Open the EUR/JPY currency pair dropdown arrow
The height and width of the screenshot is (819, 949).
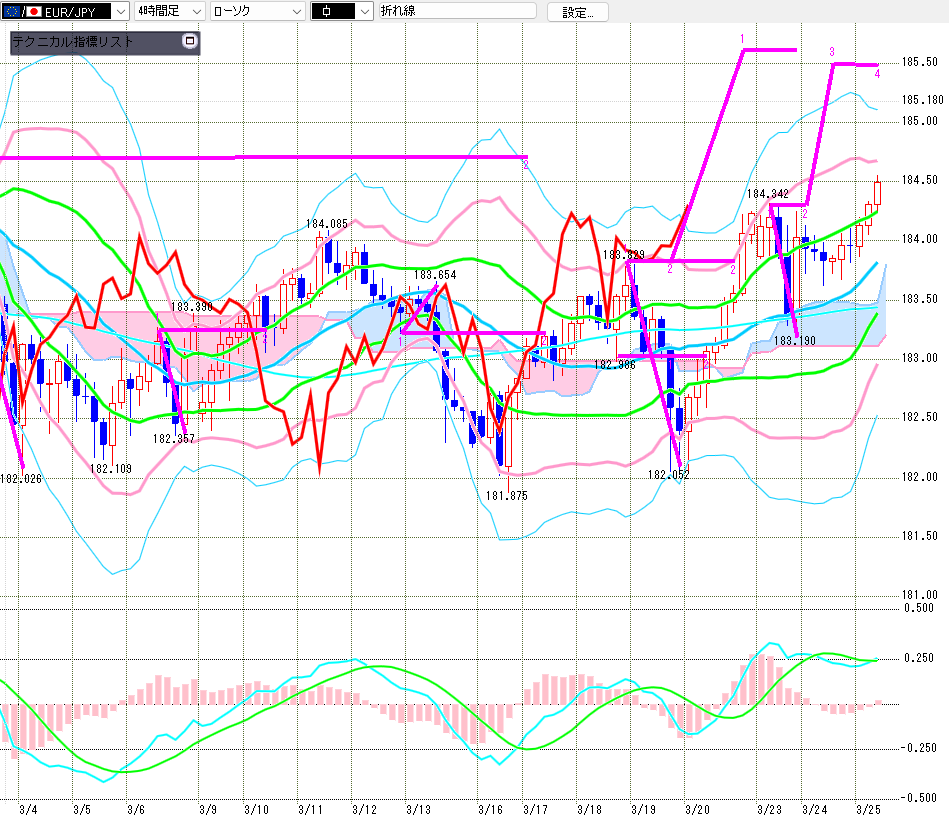pyautogui.click(x=120, y=11)
